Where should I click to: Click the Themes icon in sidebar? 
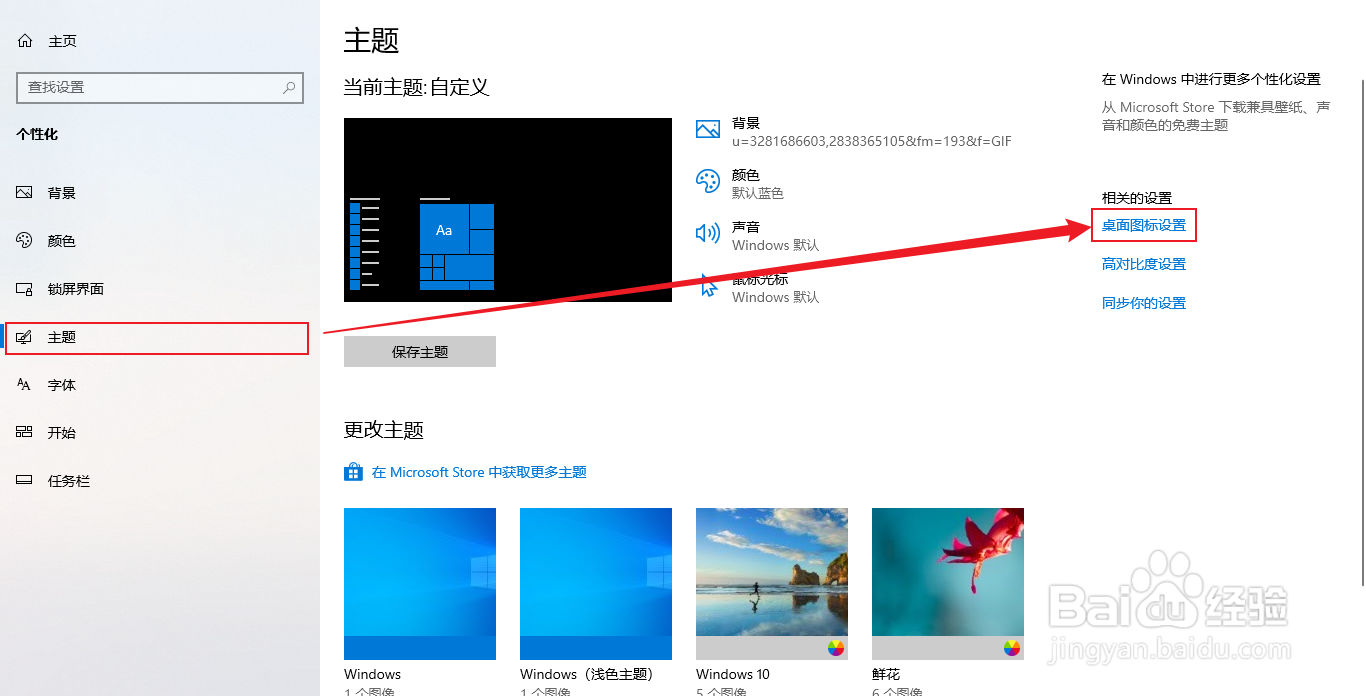25,337
